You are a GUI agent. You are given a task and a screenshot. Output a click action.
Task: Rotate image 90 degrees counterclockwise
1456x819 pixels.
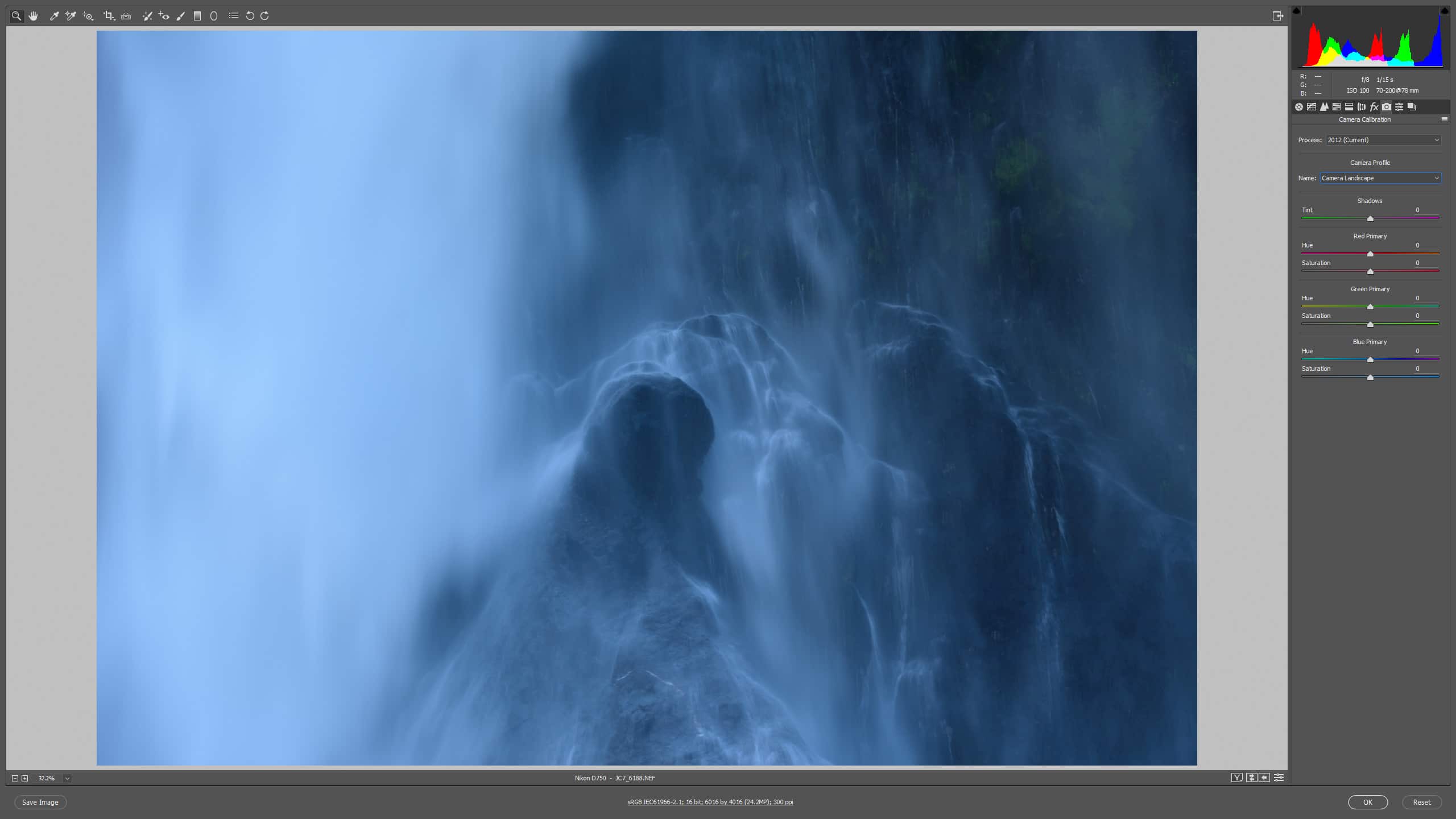(x=250, y=16)
